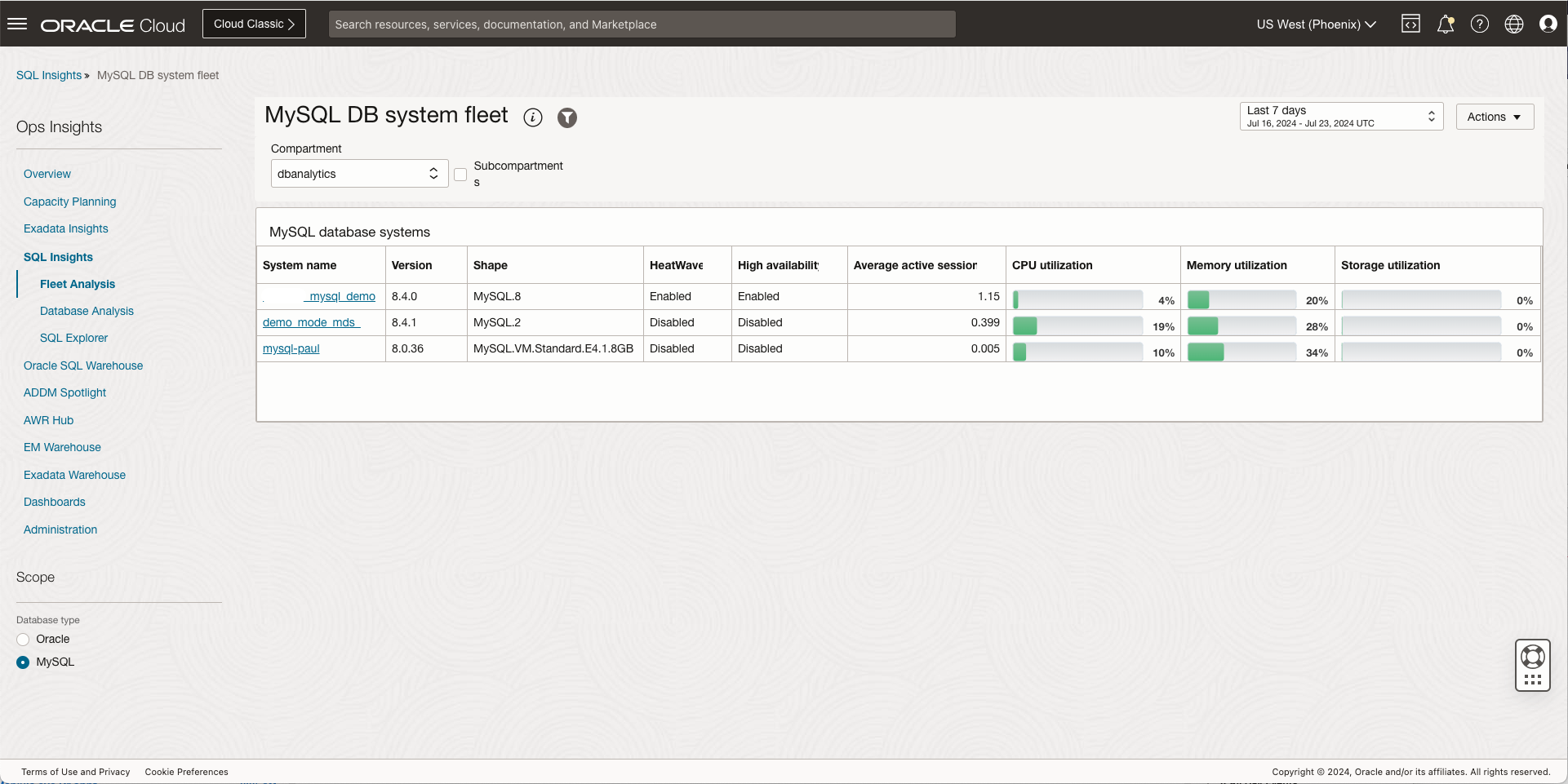Enable the Subcompartments checkbox
The image size is (1568, 784).
pyautogui.click(x=460, y=175)
